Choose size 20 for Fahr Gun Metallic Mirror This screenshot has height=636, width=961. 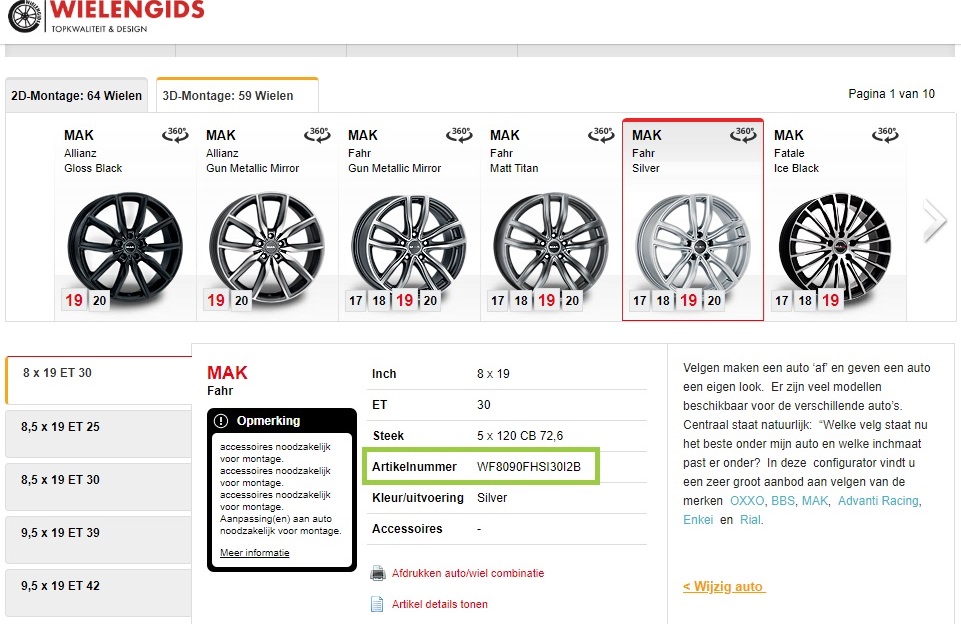click(430, 300)
